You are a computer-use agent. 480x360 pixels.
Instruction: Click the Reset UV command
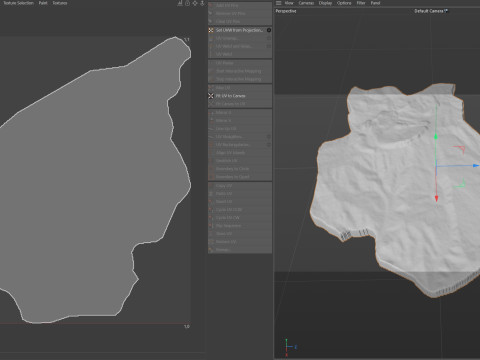coord(240,202)
